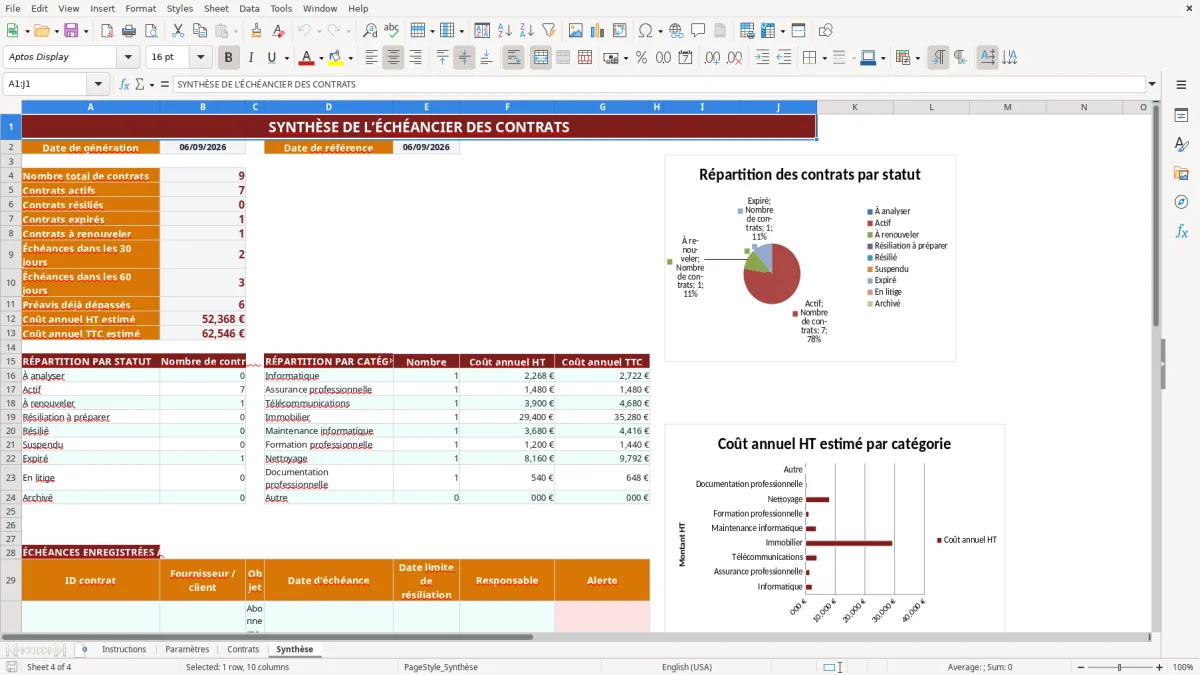1200x675 pixels.
Task: Open the Data menu
Action: click(x=249, y=8)
